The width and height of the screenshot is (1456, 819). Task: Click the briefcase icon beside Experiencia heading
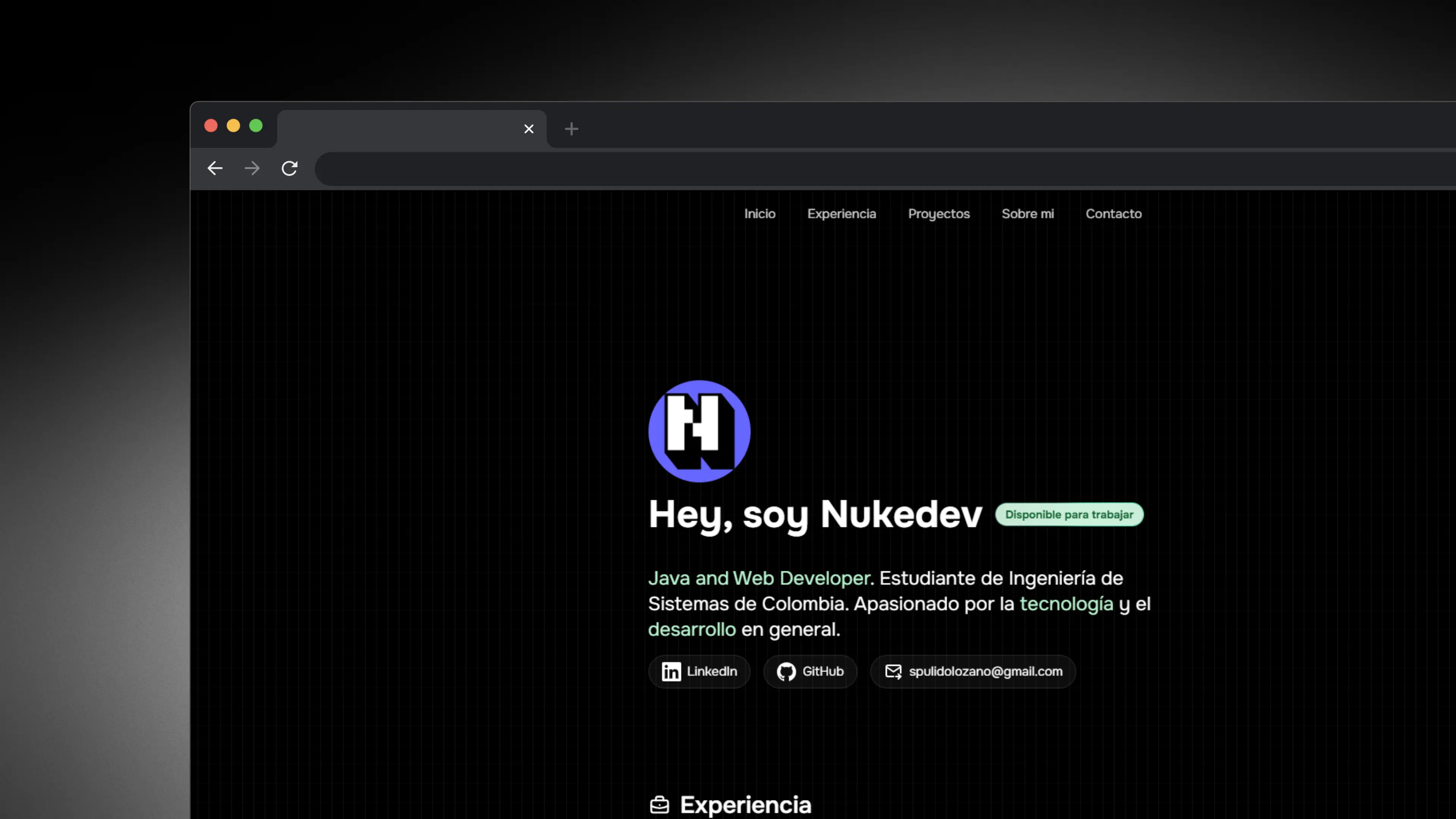click(x=659, y=804)
